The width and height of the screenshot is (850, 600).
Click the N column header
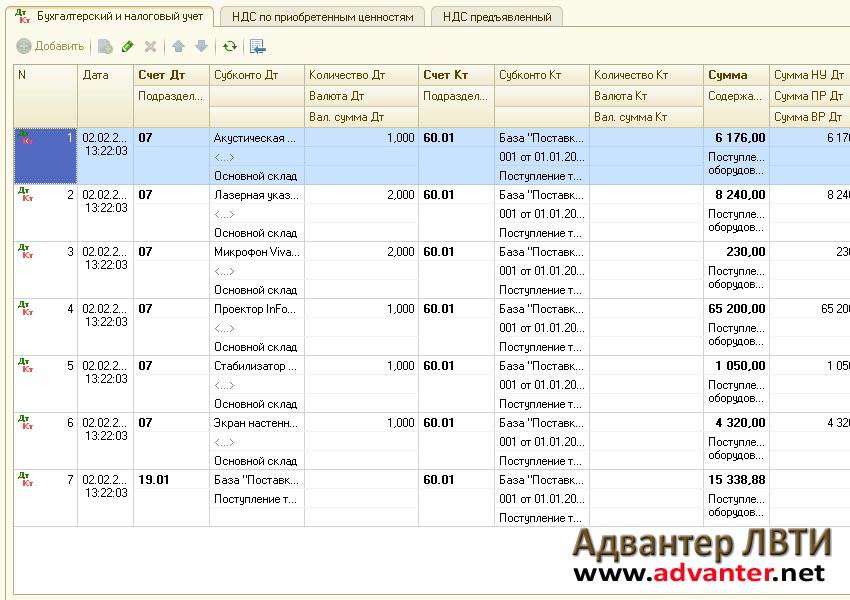(46, 96)
